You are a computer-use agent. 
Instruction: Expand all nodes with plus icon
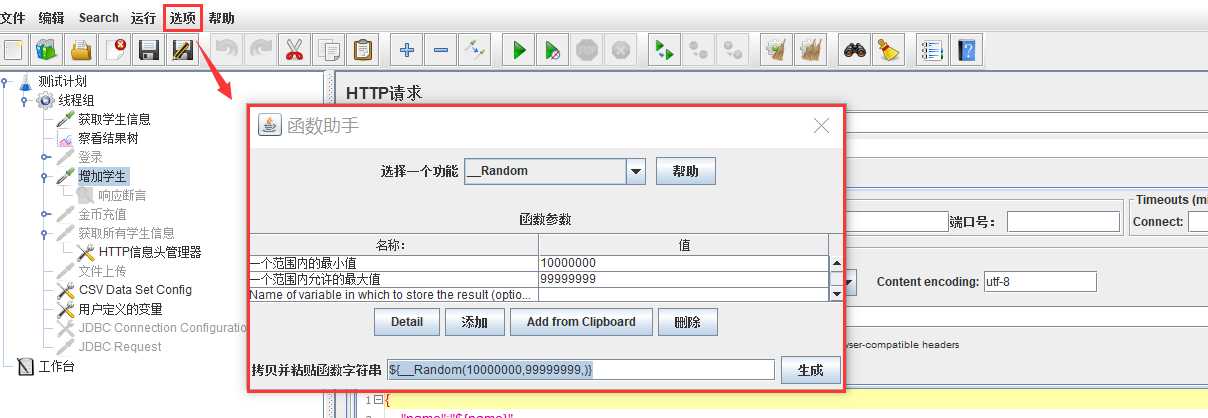click(x=407, y=50)
